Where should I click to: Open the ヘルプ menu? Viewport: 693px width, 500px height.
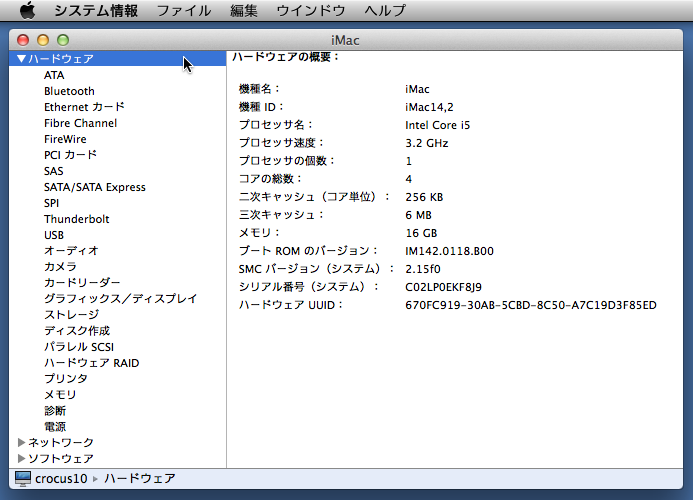385,10
